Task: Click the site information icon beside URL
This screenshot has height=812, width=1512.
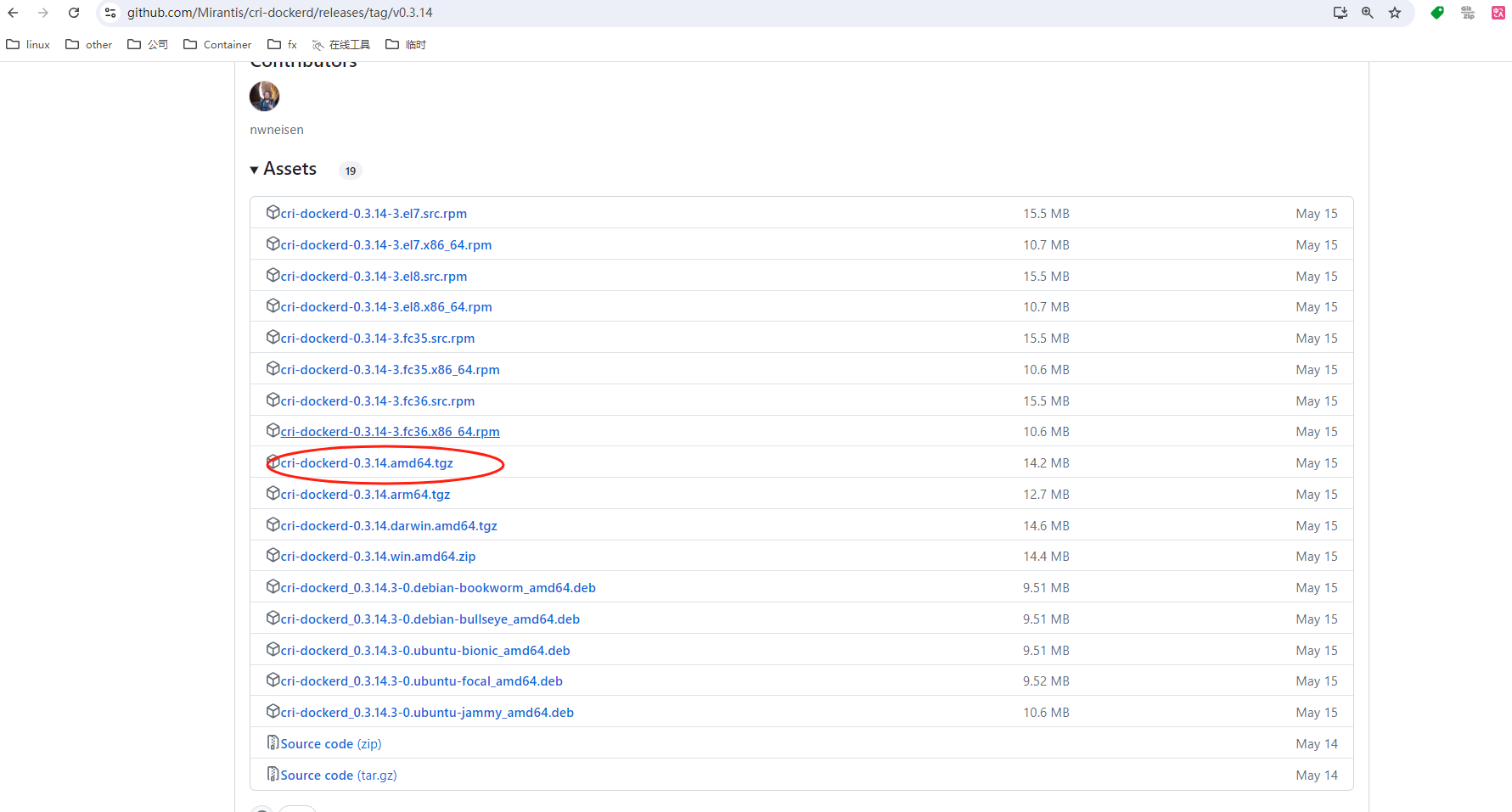Action: point(110,13)
